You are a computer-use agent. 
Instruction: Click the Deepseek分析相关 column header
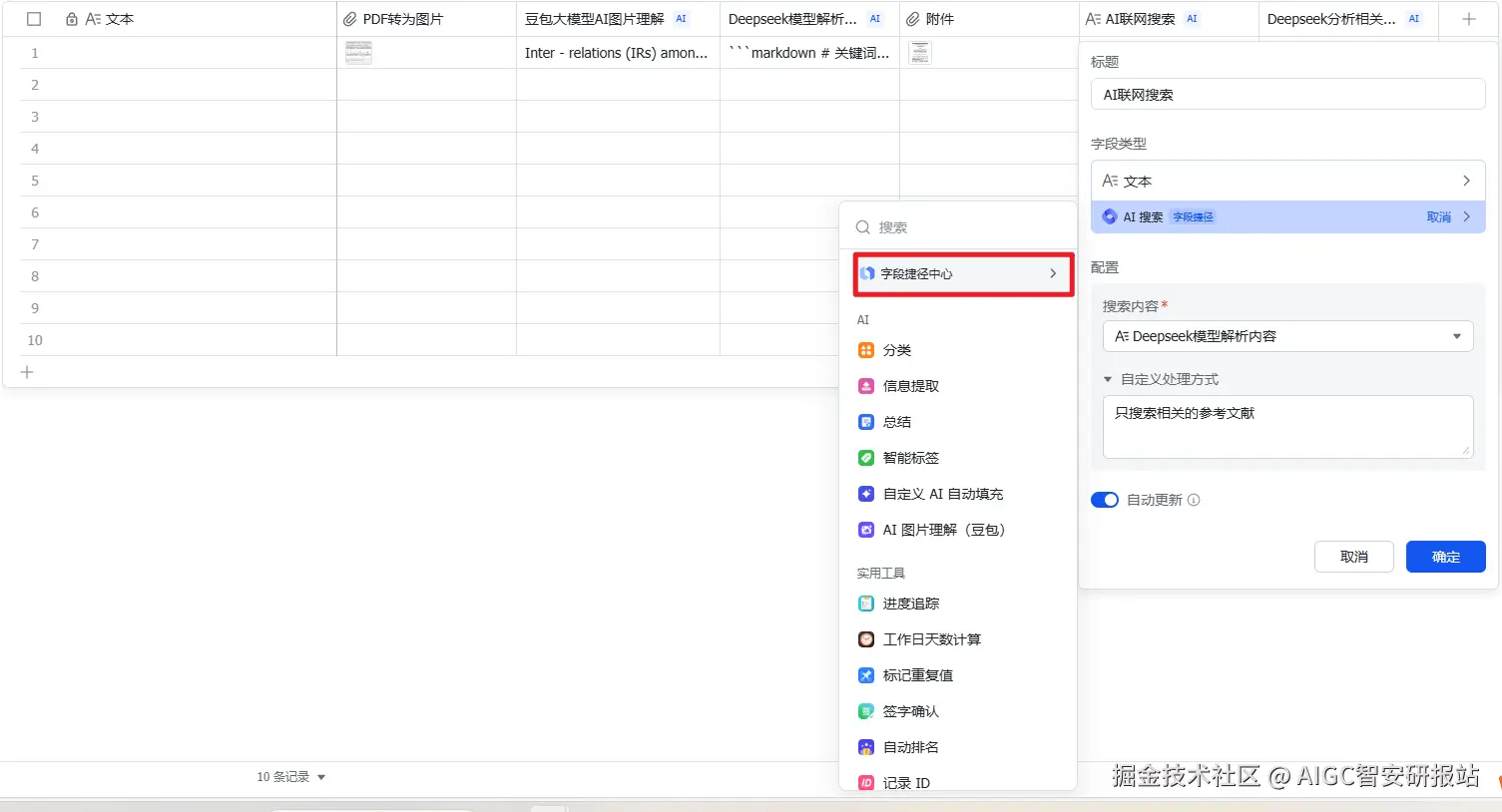coord(1348,19)
